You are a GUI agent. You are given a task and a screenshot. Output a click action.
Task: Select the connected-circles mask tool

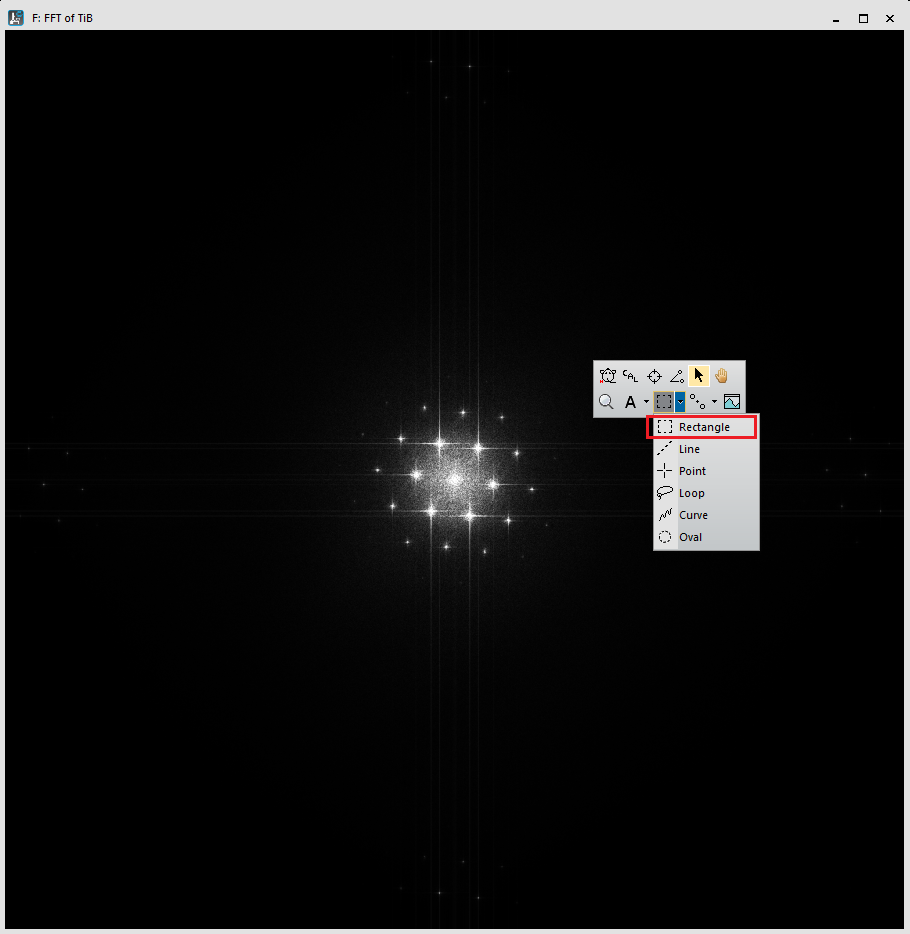coord(697,402)
